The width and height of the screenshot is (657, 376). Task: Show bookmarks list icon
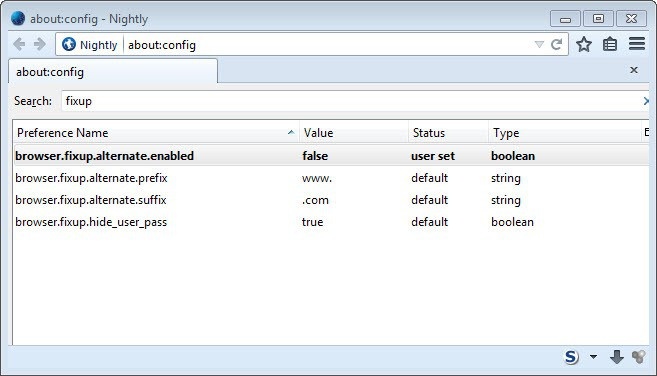tap(610, 44)
